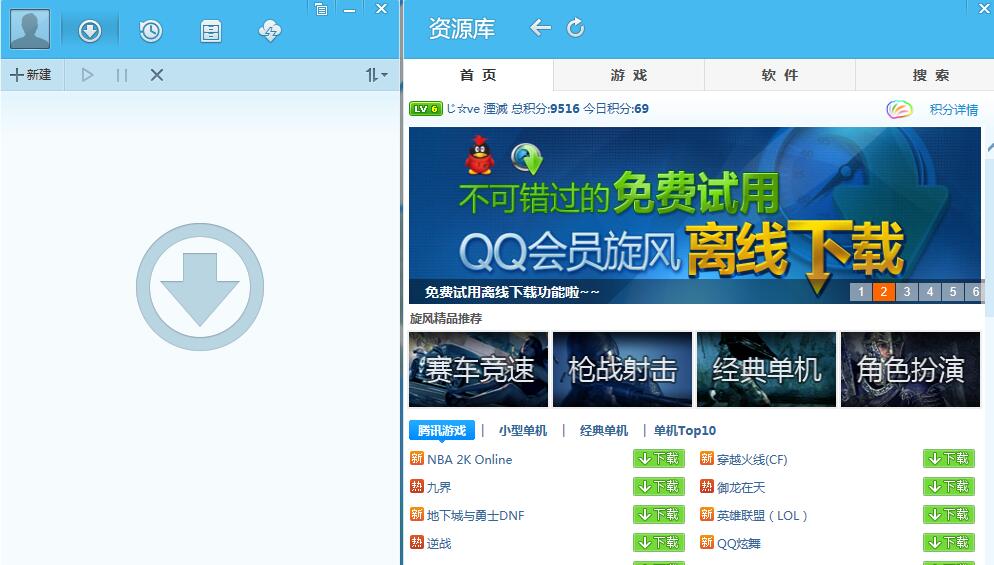The width and height of the screenshot is (994, 565).
Task: Open the 穿越火线(CF) link
Action: coord(752,459)
